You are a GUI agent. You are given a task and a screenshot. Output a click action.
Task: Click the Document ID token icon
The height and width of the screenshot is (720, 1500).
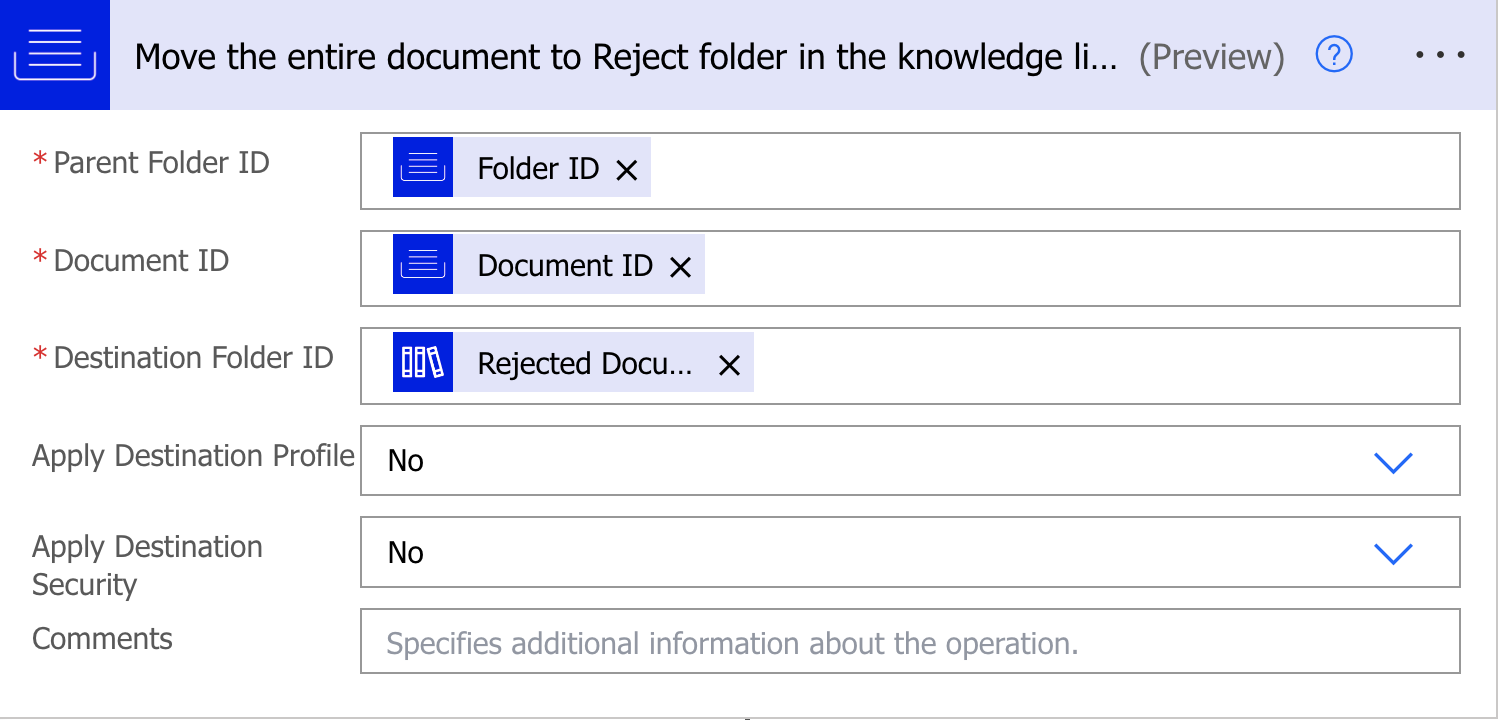tap(423, 265)
